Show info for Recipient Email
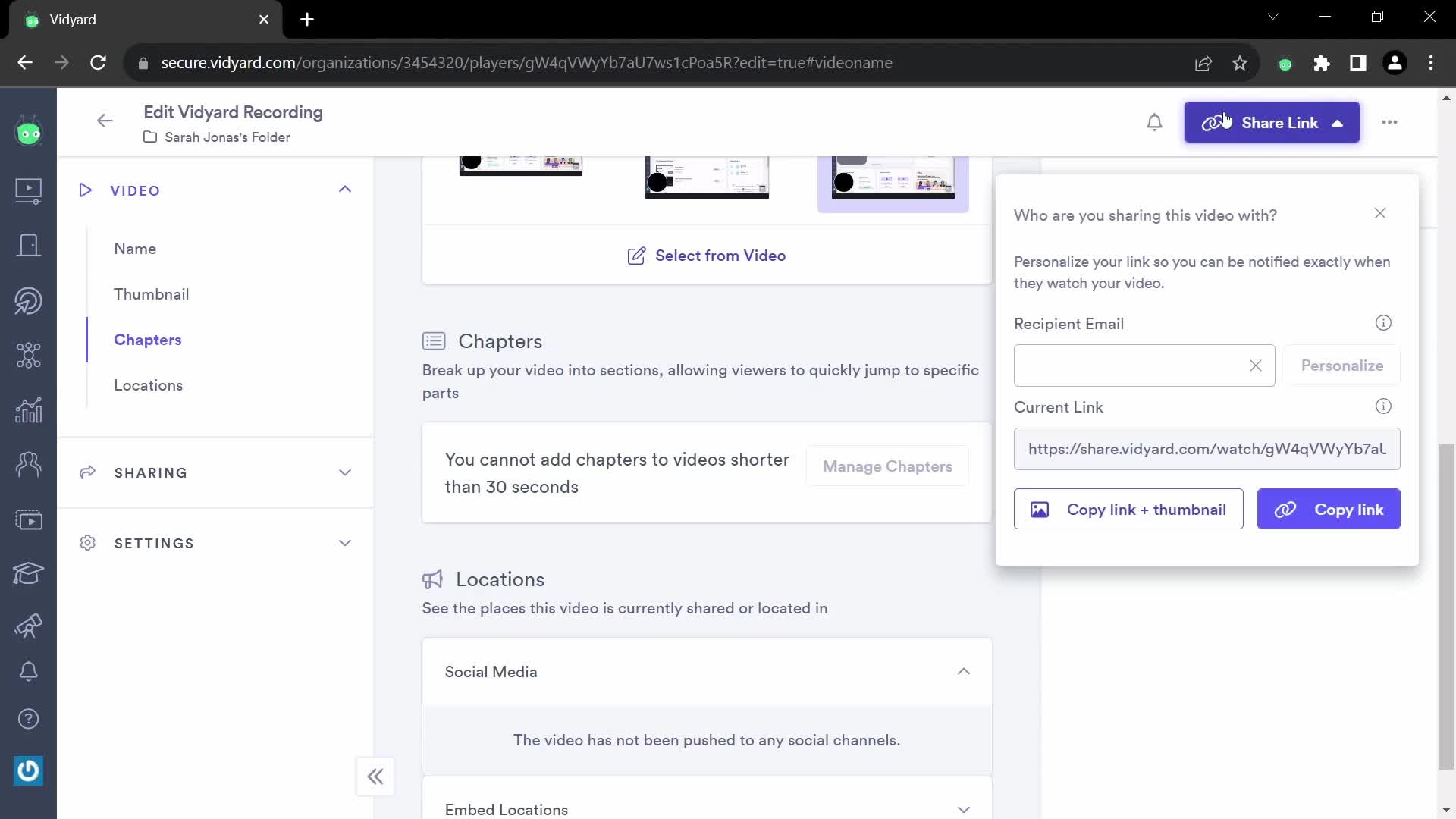This screenshot has height=819, width=1456. 1383,323
